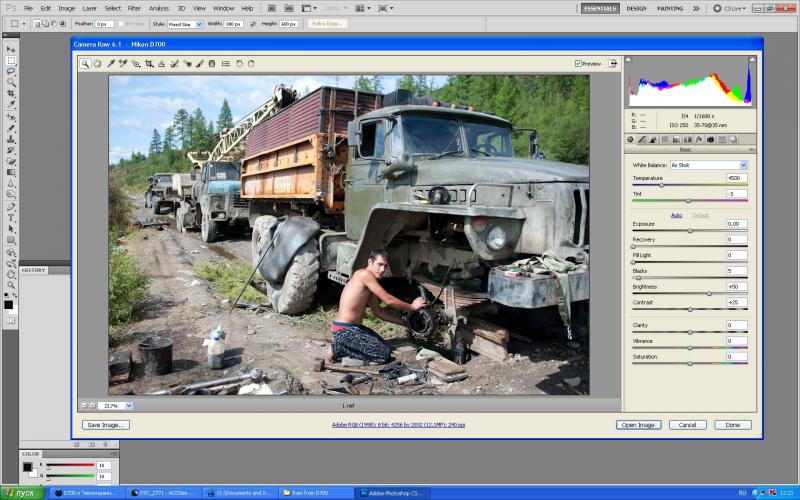The width and height of the screenshot is (800, 500).
Task: Click the Brightness slider
Action: [x=690, y=294]
